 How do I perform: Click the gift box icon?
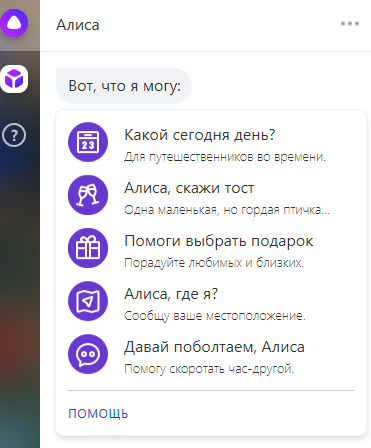point(88,248)
